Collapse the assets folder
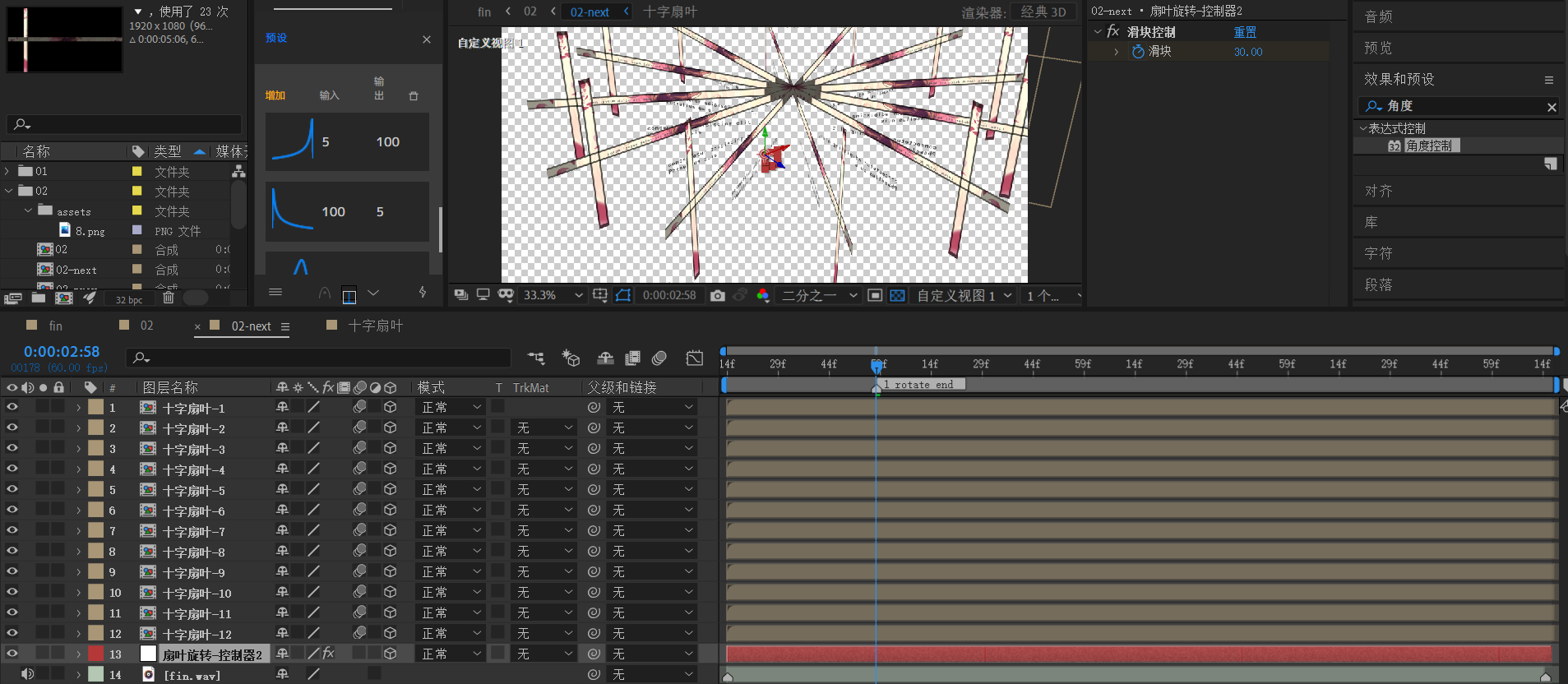The width and height of the screenshot is (1568, 684). coord(28,210)
